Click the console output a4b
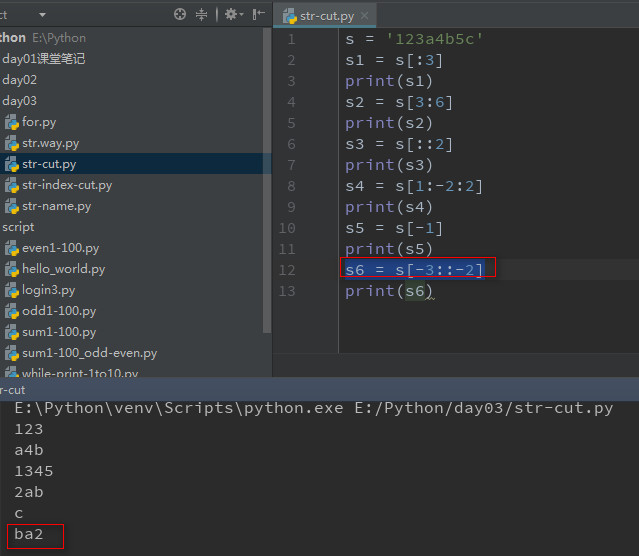Image resolution: width=639 pixels, height=556 pixels. (x=29, y=450)
